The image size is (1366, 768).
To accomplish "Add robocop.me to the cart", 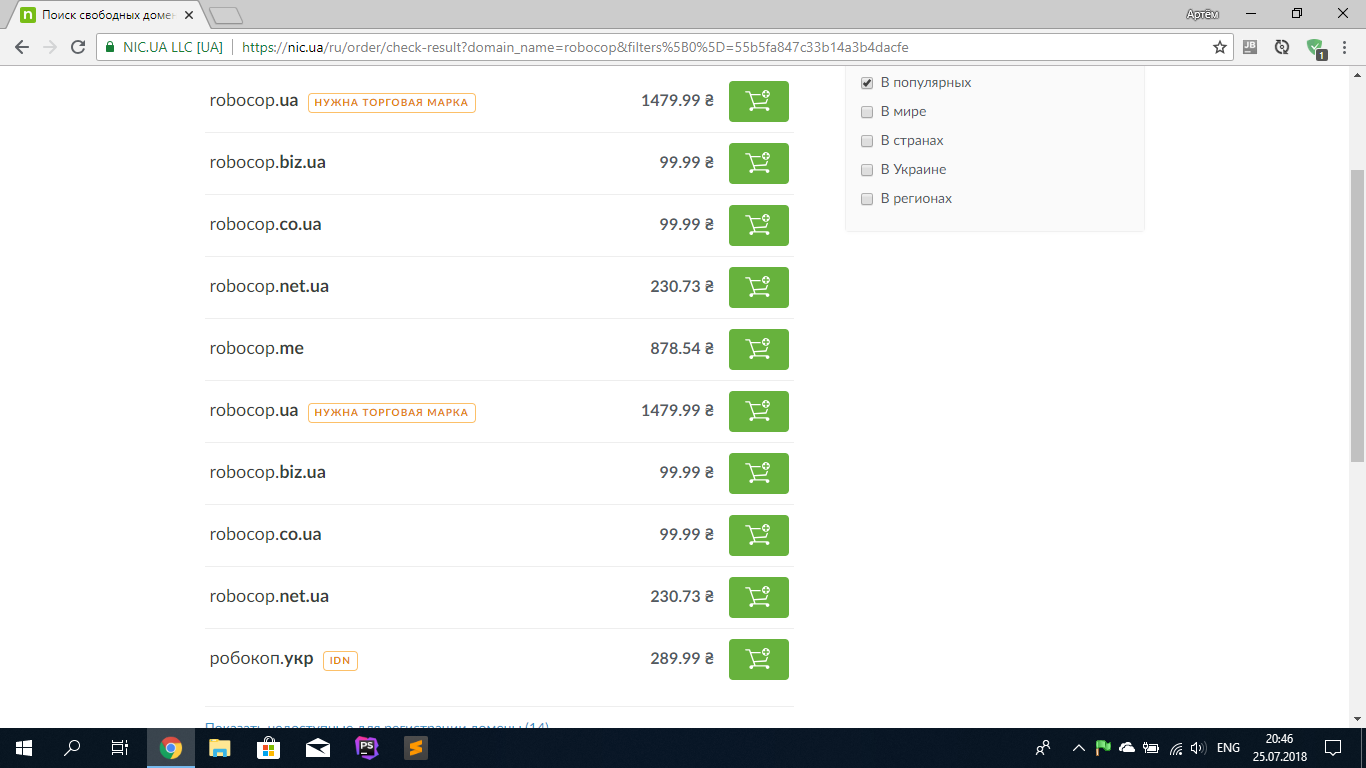I will [x=758, y=349].
